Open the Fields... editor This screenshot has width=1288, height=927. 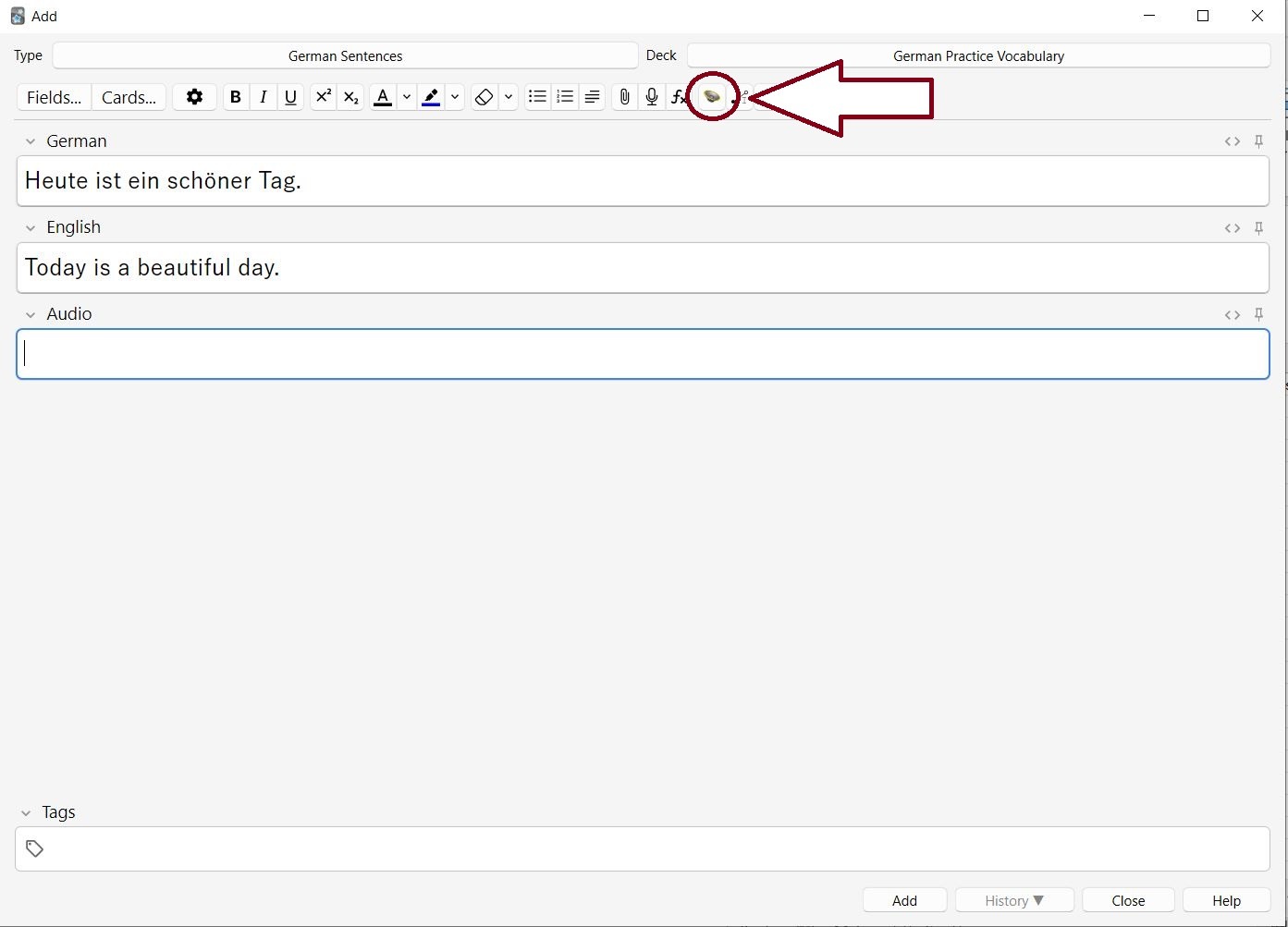click(54, 97)
